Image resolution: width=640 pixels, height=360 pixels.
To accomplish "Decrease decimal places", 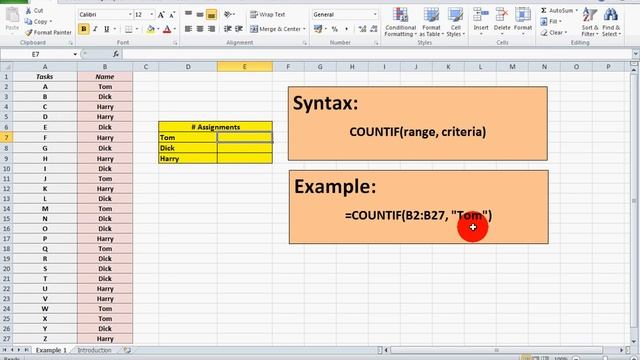I will tap(373, 29).
